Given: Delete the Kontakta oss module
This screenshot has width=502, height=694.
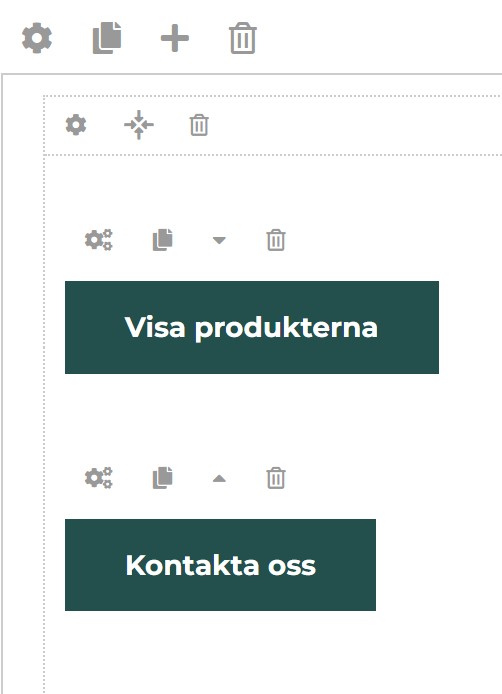Looking at the screenshot, I should click(276, 478).
